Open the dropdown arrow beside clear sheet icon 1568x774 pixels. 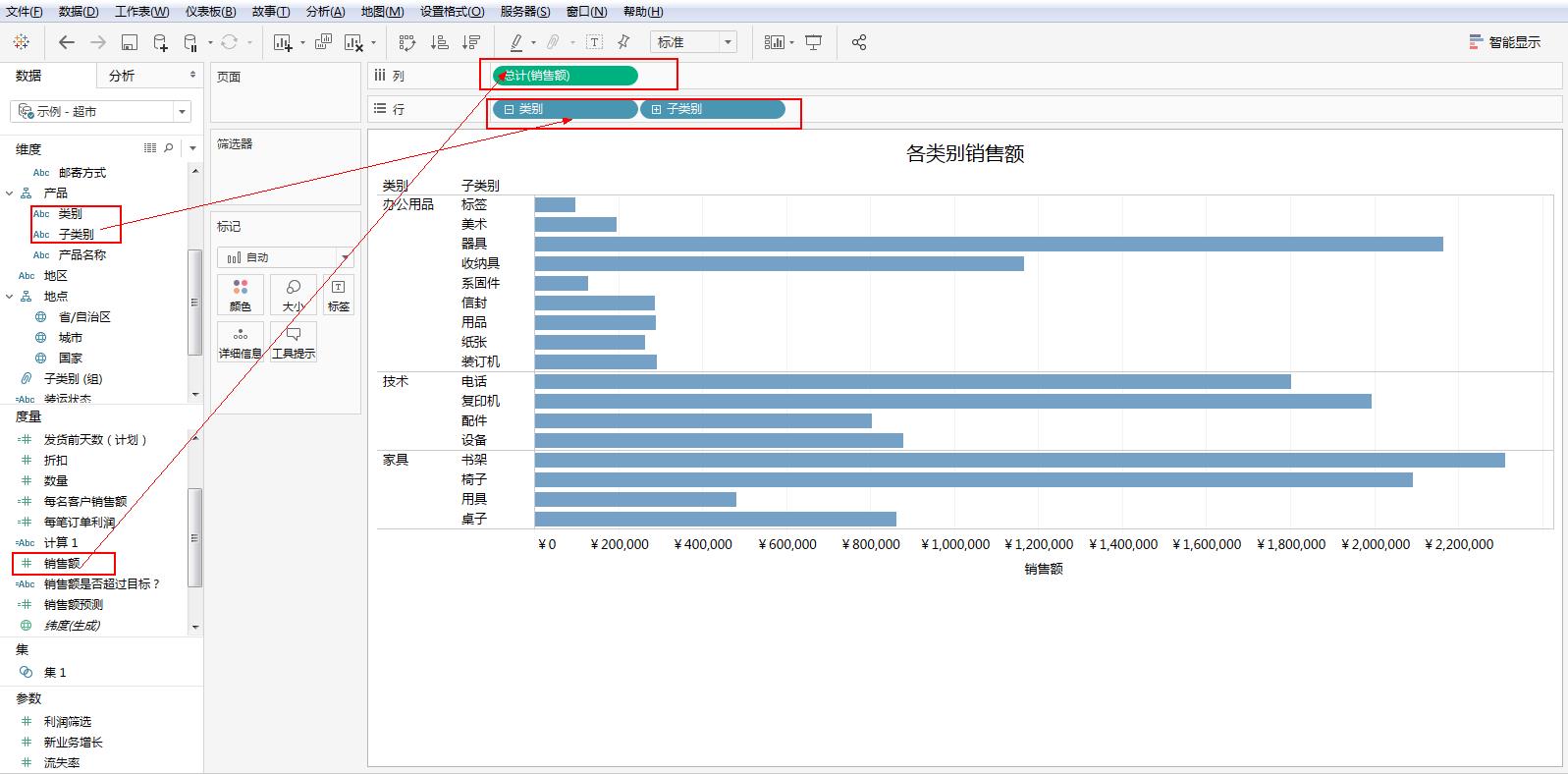click(373, 42)
